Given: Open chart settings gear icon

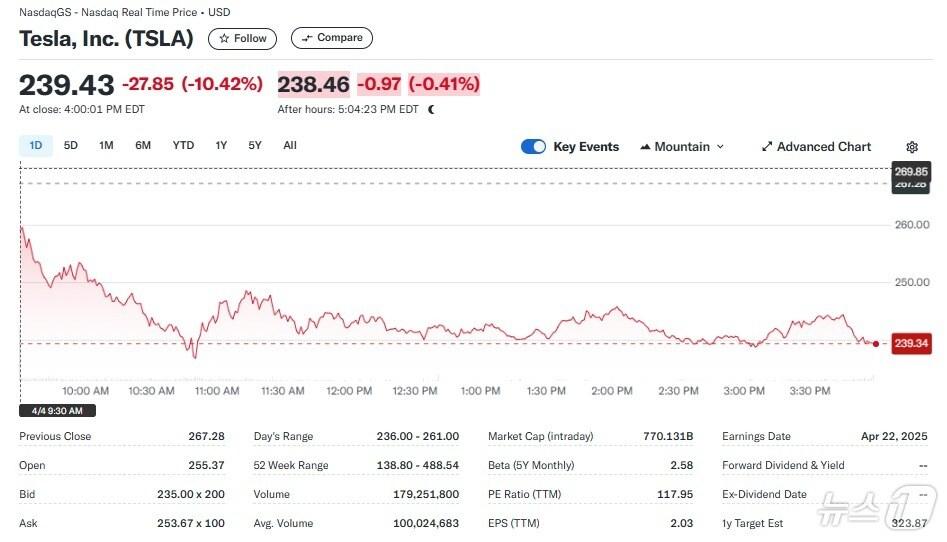Looking at the screenshot, I should coord(911,147).
